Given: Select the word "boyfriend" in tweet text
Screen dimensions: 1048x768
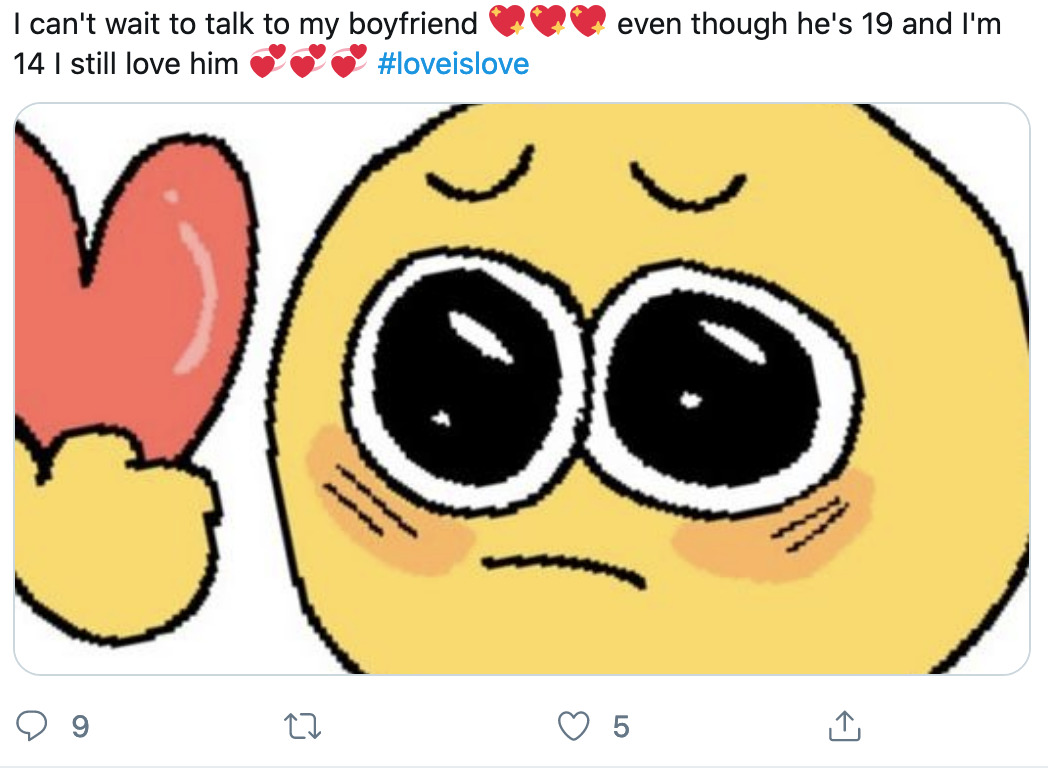Looking at the screenshot, I should [413, 25].
